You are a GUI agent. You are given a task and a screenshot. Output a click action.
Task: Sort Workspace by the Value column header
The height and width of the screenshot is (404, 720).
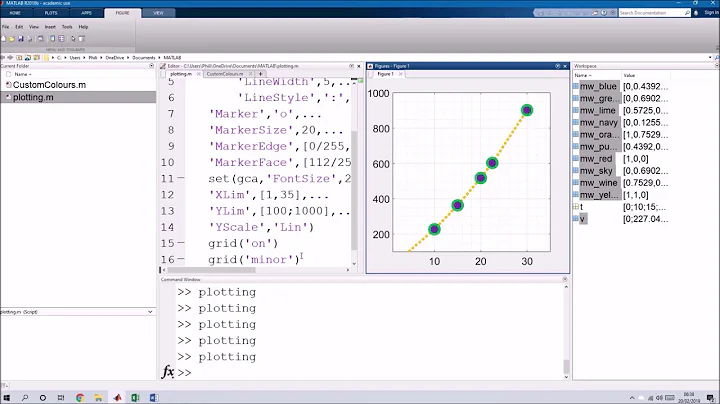(629, 75)
